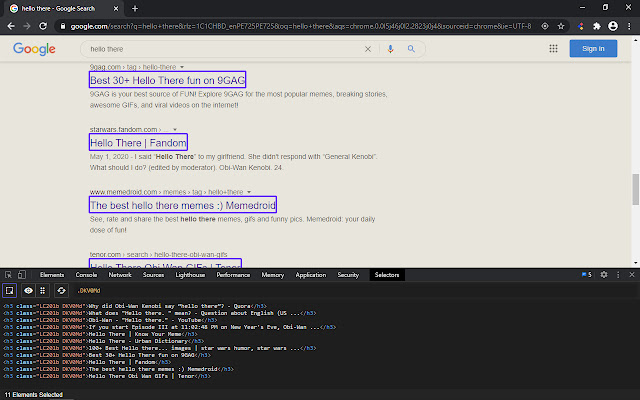This screenshot has height=400, width=640.
Task: Clear the Google search box with the X
Action: [x=368, y=49]
